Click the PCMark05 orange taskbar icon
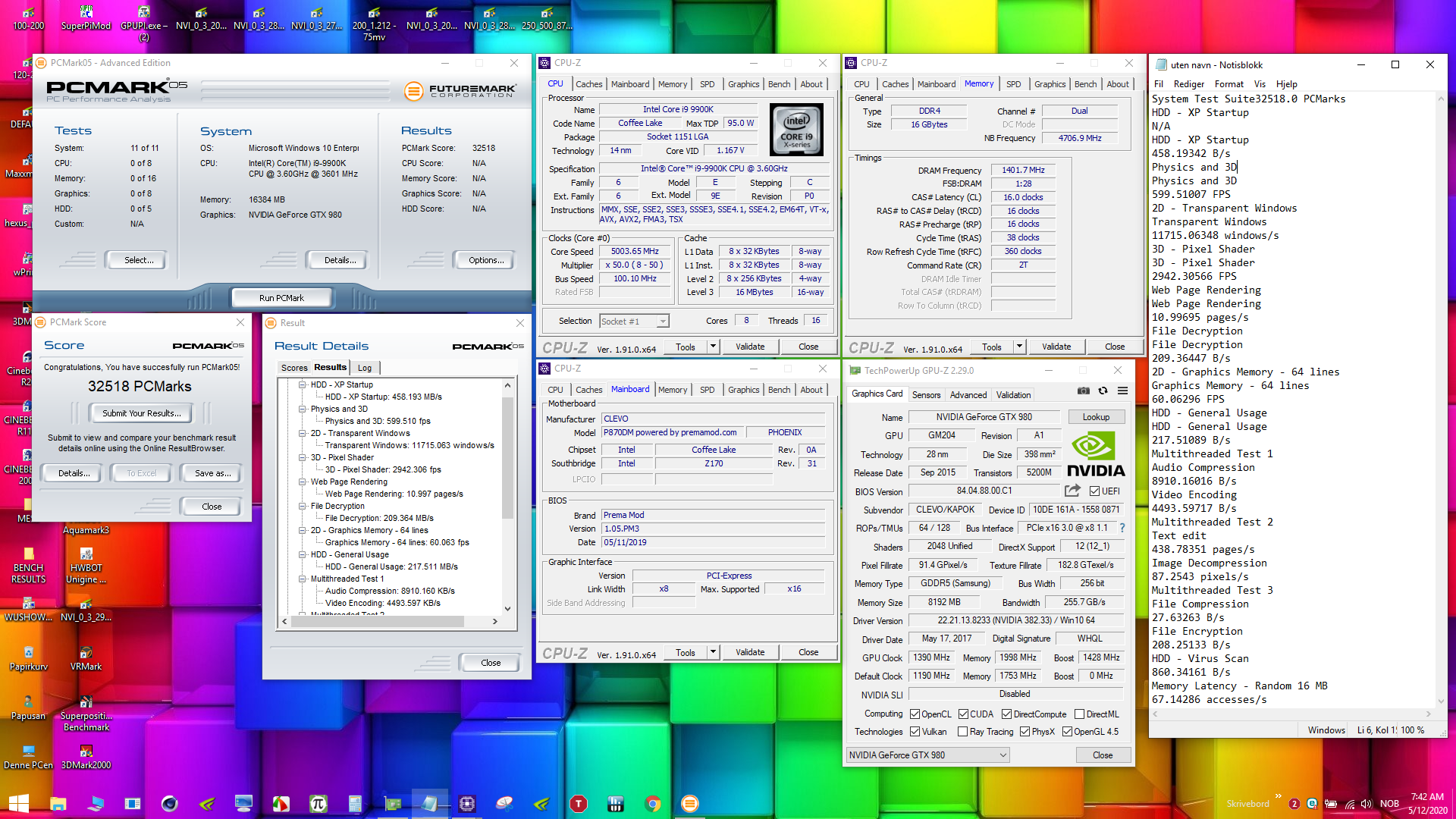Viewport: 1456px width, 819px height. coord(689,804)
